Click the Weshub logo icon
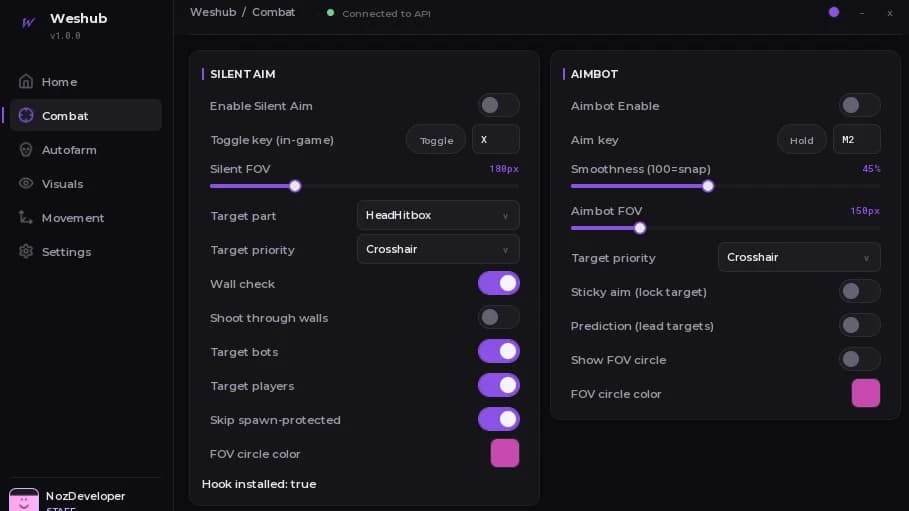Image resolution: width=909 pixels, height=511 pixels. click(28, 23)
